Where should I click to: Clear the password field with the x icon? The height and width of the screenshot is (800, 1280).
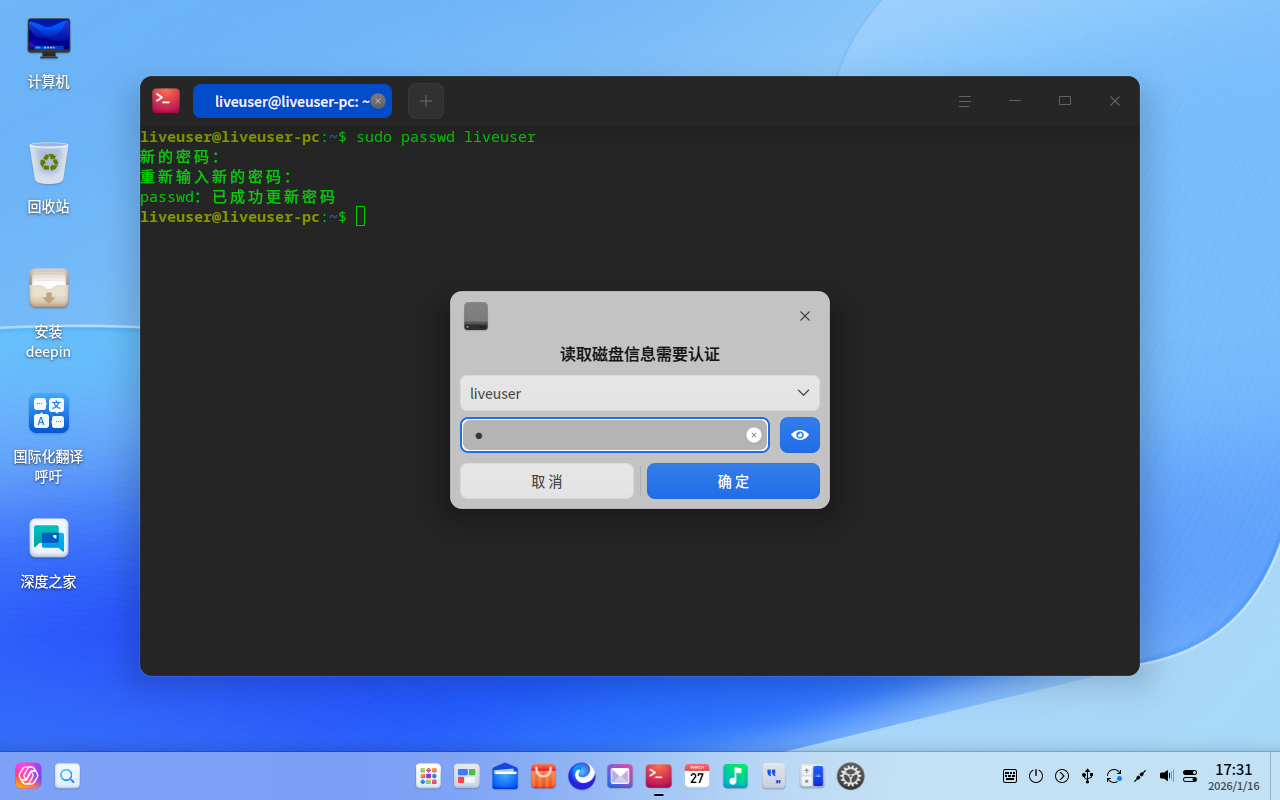point(754,435)
